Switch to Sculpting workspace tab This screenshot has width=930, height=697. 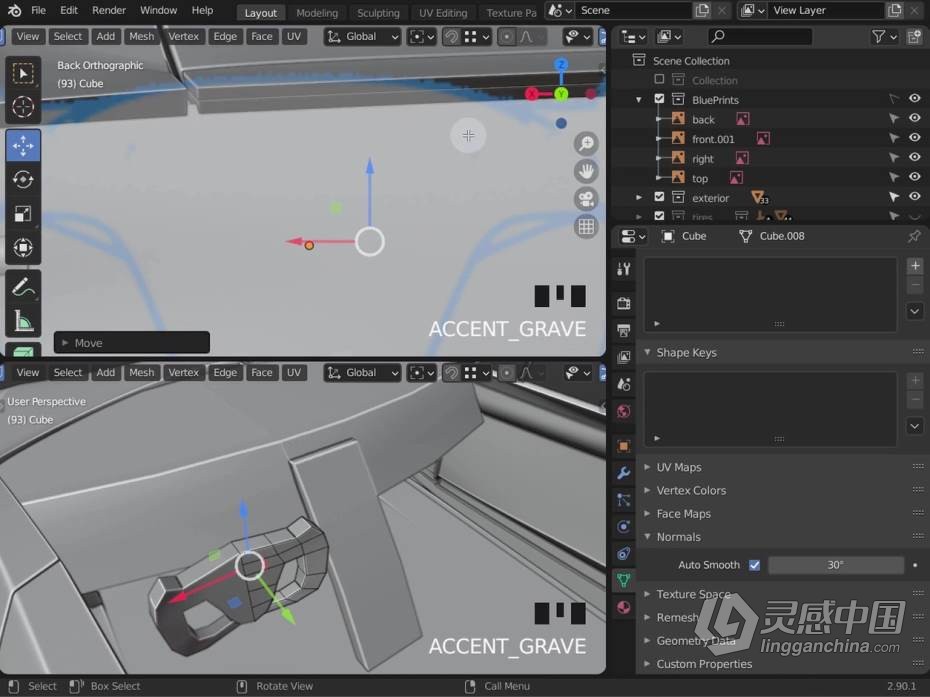click(378, 12)
